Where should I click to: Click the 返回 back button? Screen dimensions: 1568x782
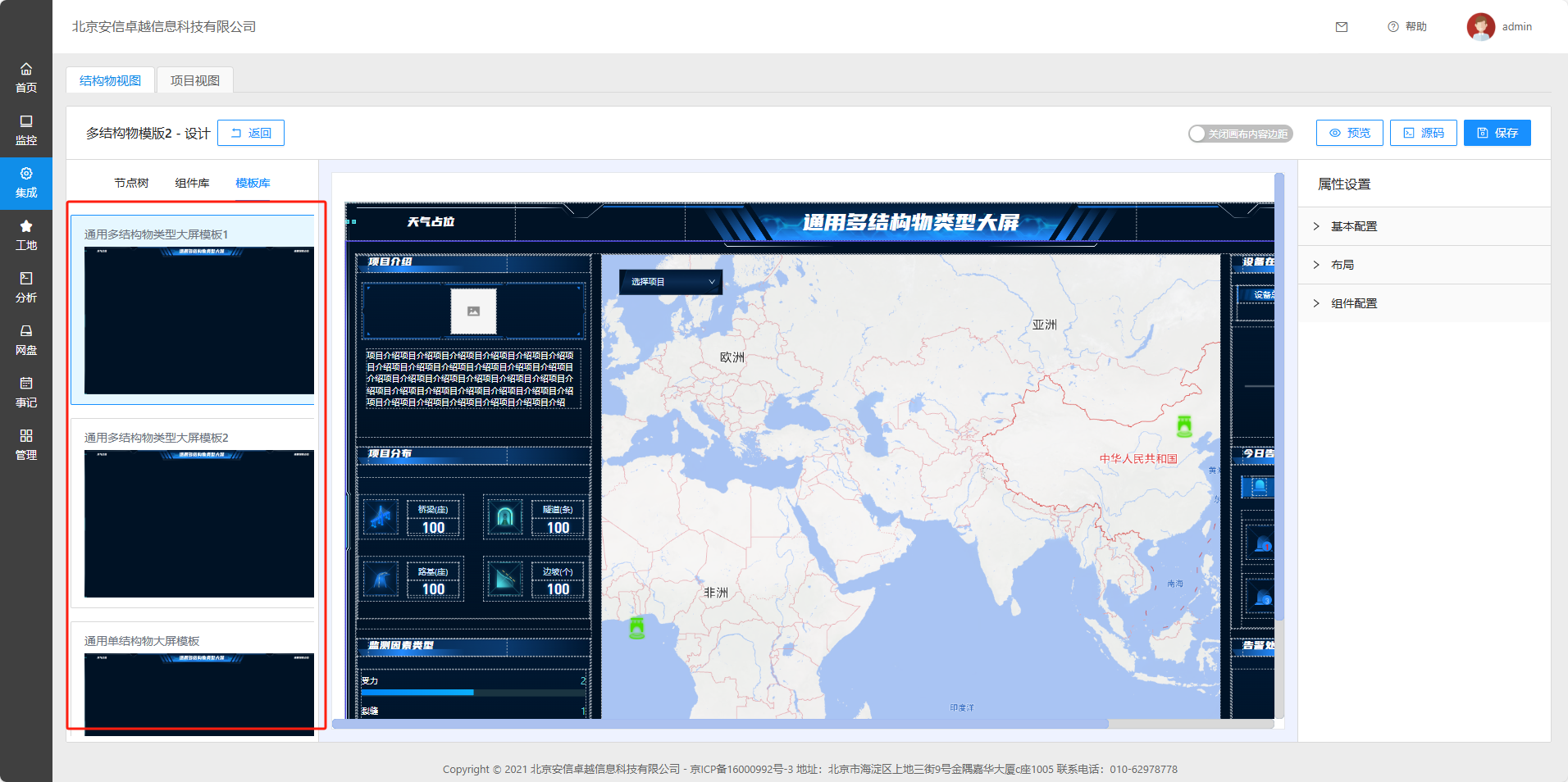tap(251, 133)
